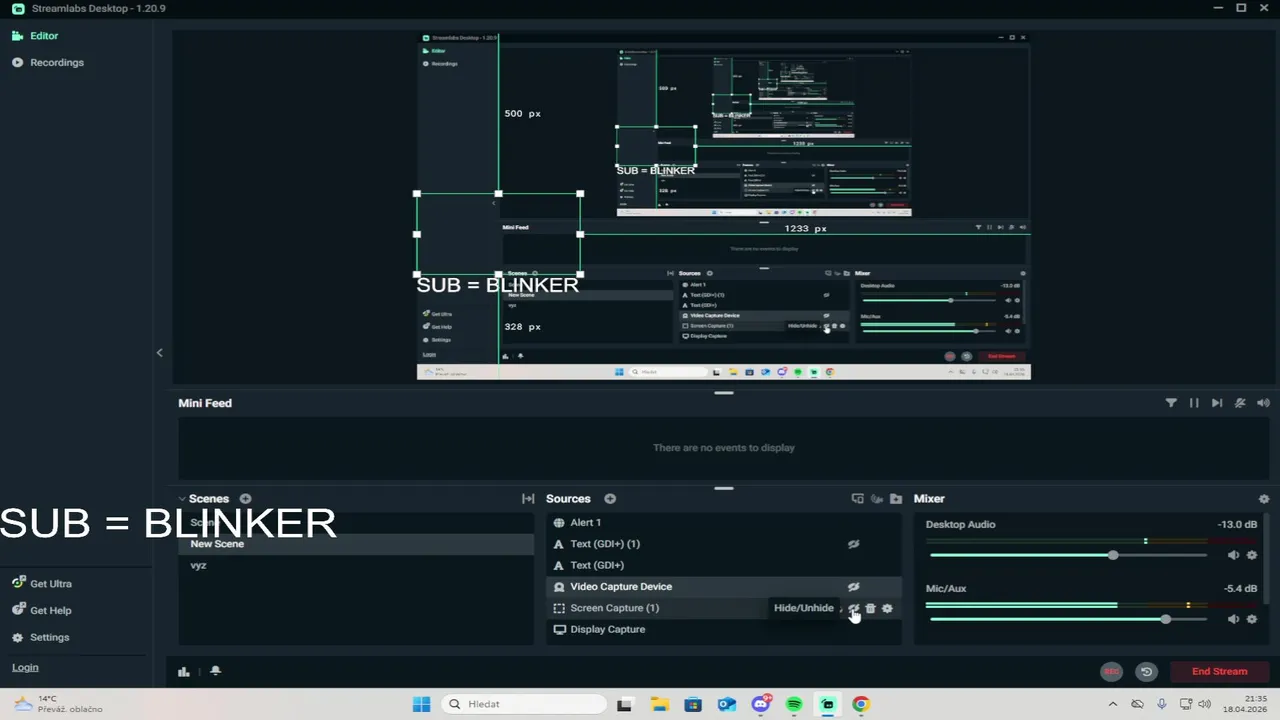Screen dimensions: 1280x720
Task: Adjust the Desktop Audio volume slider
Action: pos(1112,555)
